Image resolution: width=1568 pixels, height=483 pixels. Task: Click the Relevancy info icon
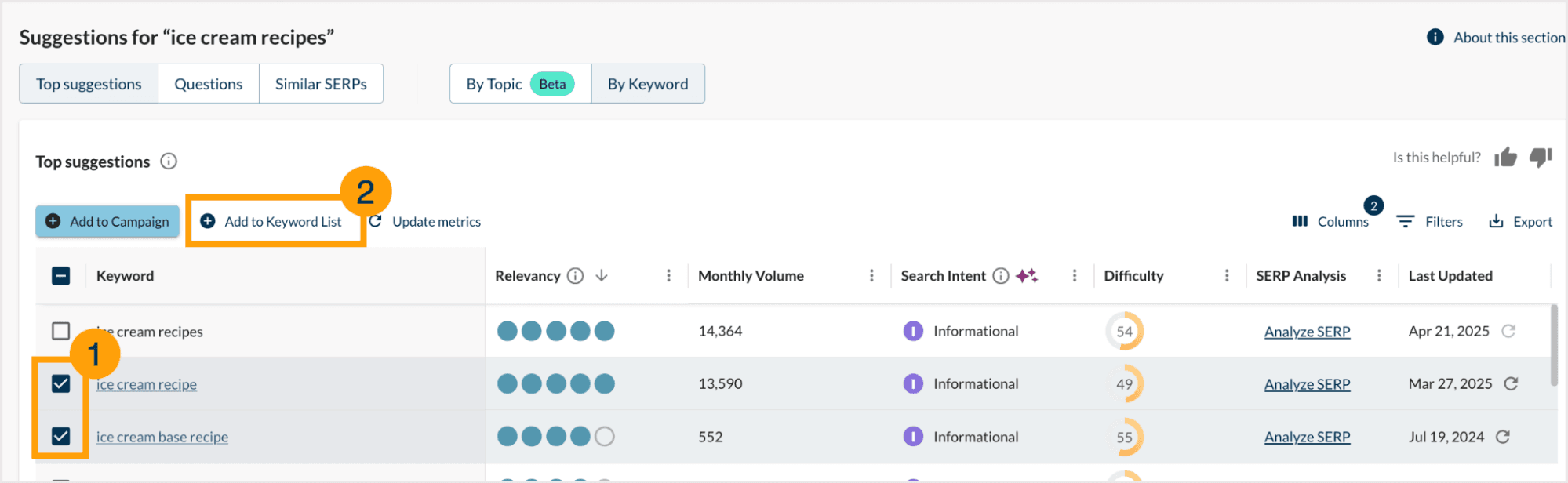click(575, 276)
